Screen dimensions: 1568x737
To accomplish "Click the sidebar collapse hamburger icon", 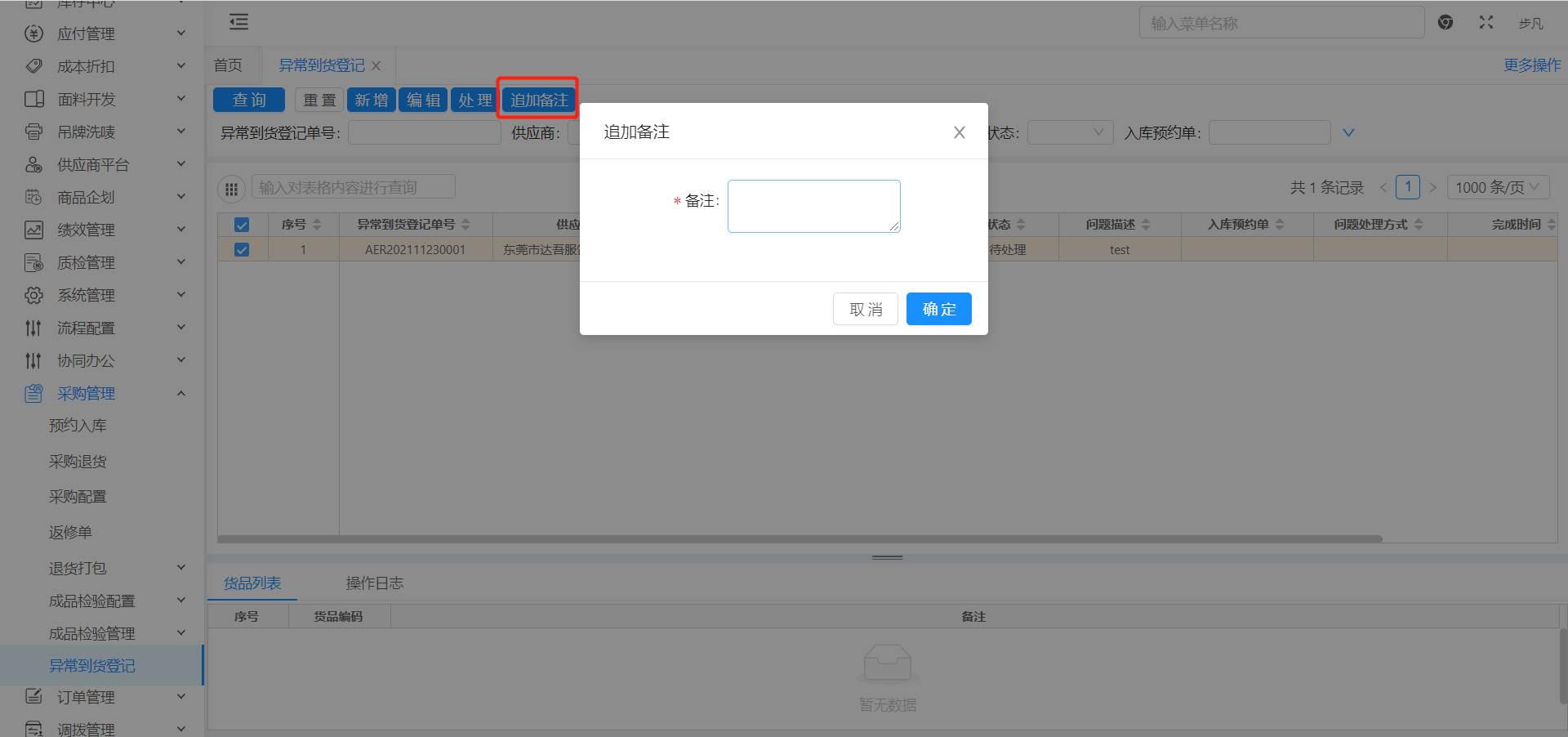I will [x=238, y=22].
